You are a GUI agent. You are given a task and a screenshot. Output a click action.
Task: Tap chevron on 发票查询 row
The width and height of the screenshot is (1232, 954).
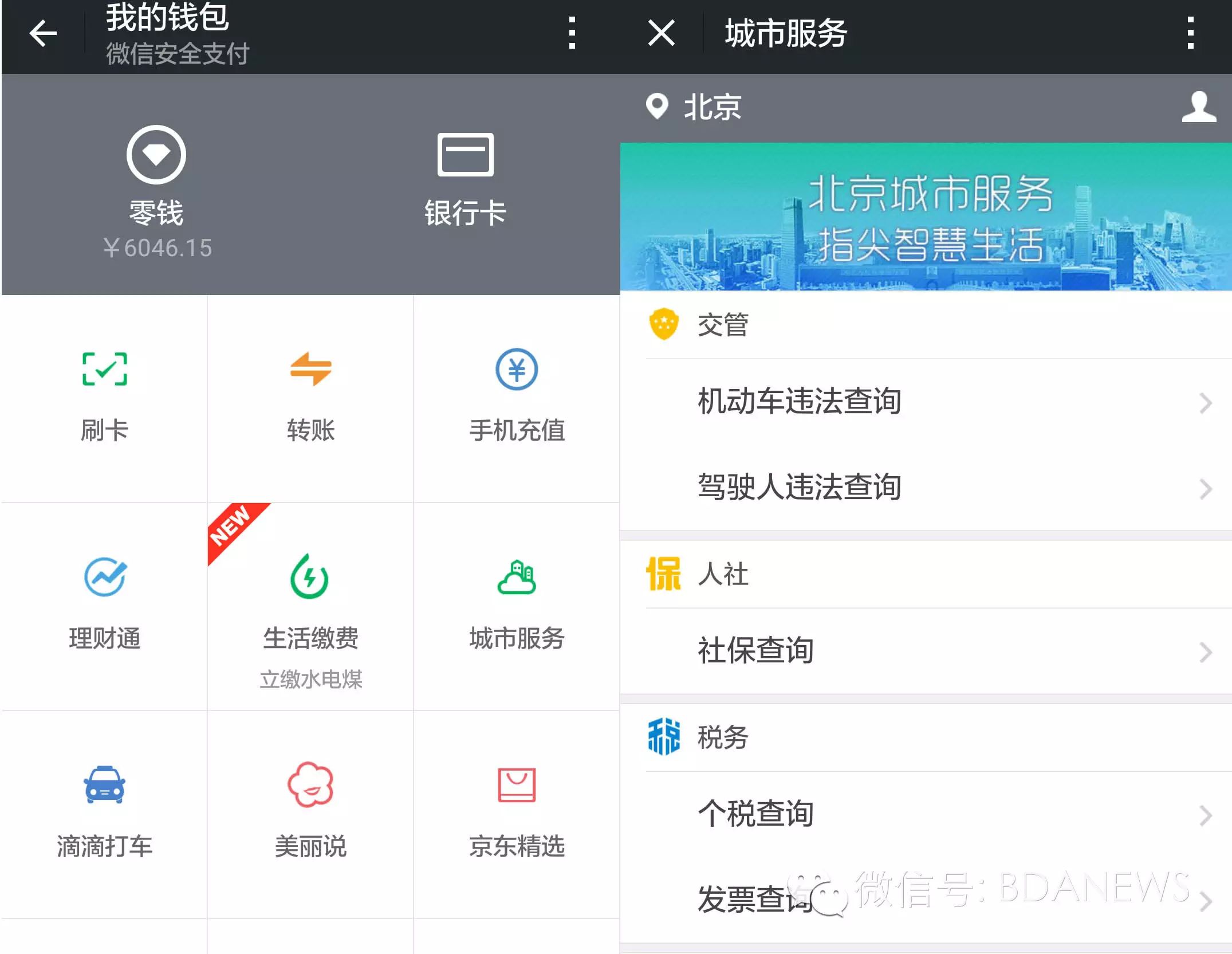(1206, 901)
